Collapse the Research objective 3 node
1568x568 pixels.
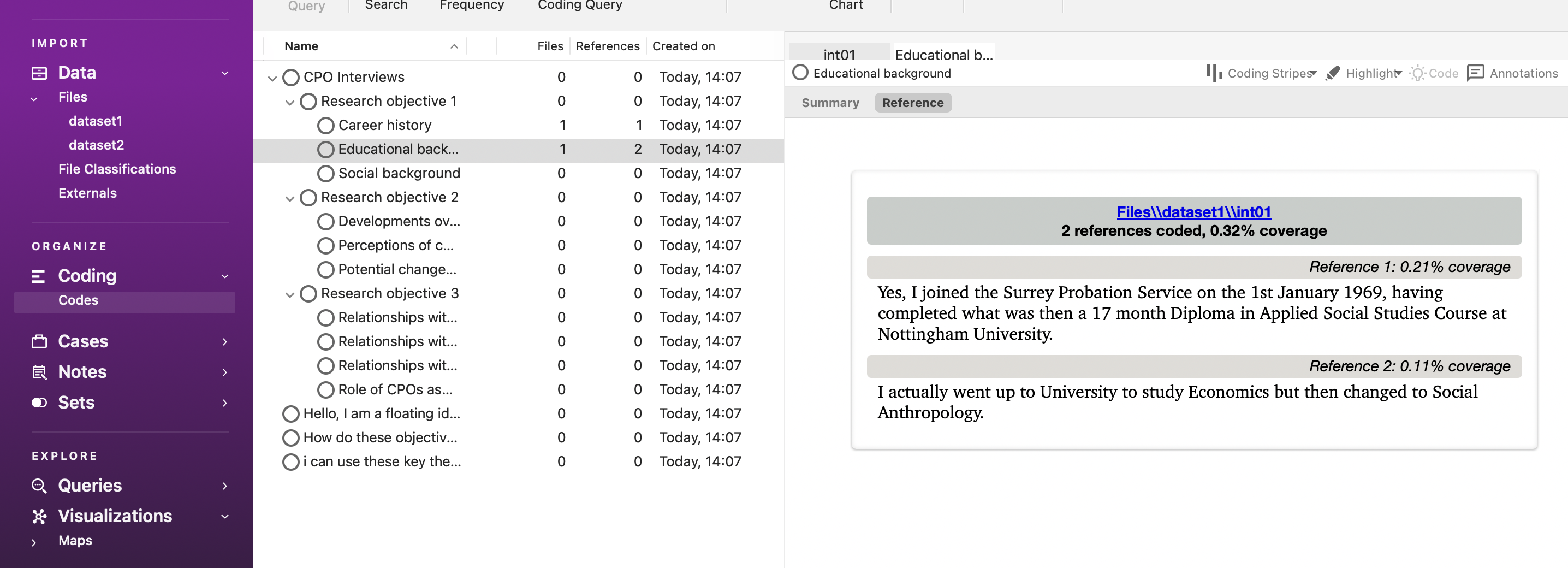pyautogui.click(x=290, y=295)
